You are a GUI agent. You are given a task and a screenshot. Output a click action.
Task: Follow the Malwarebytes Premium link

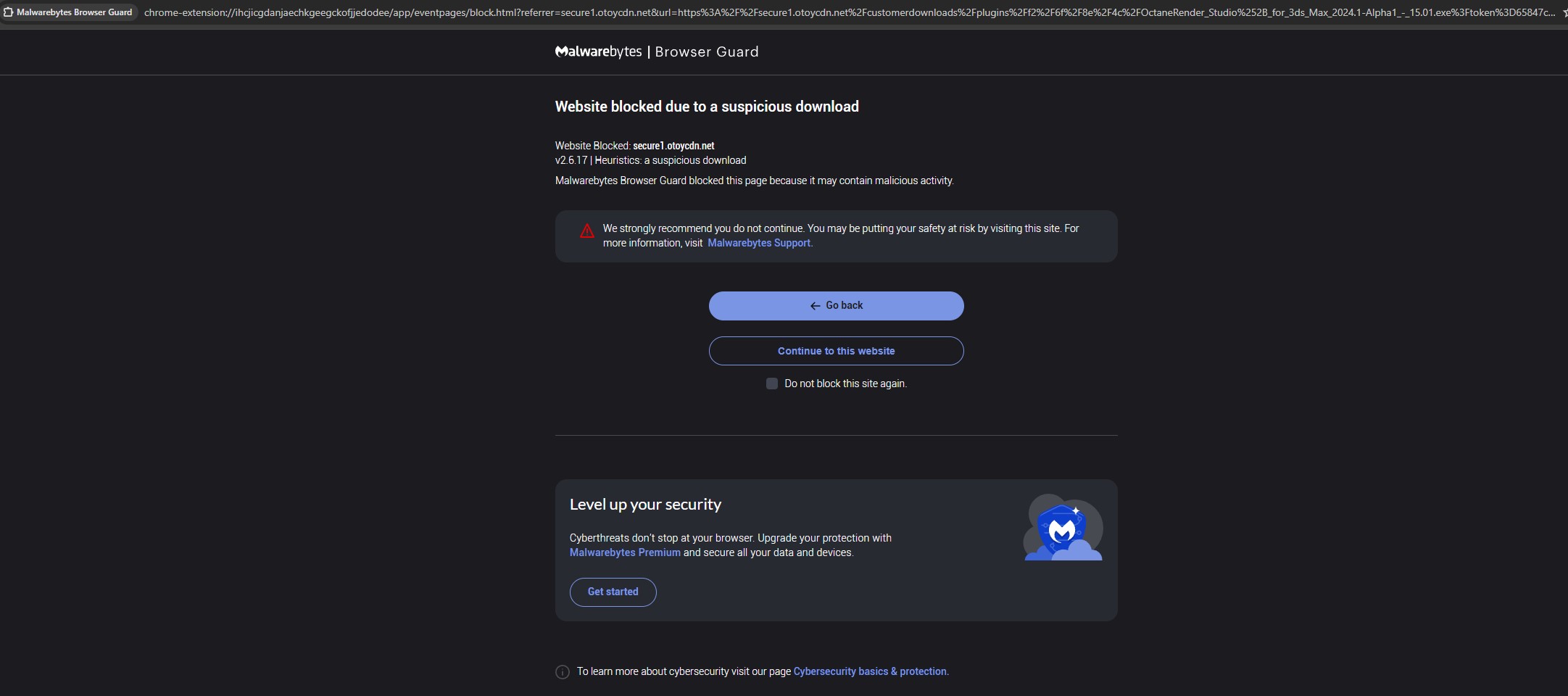pos(625,552)
